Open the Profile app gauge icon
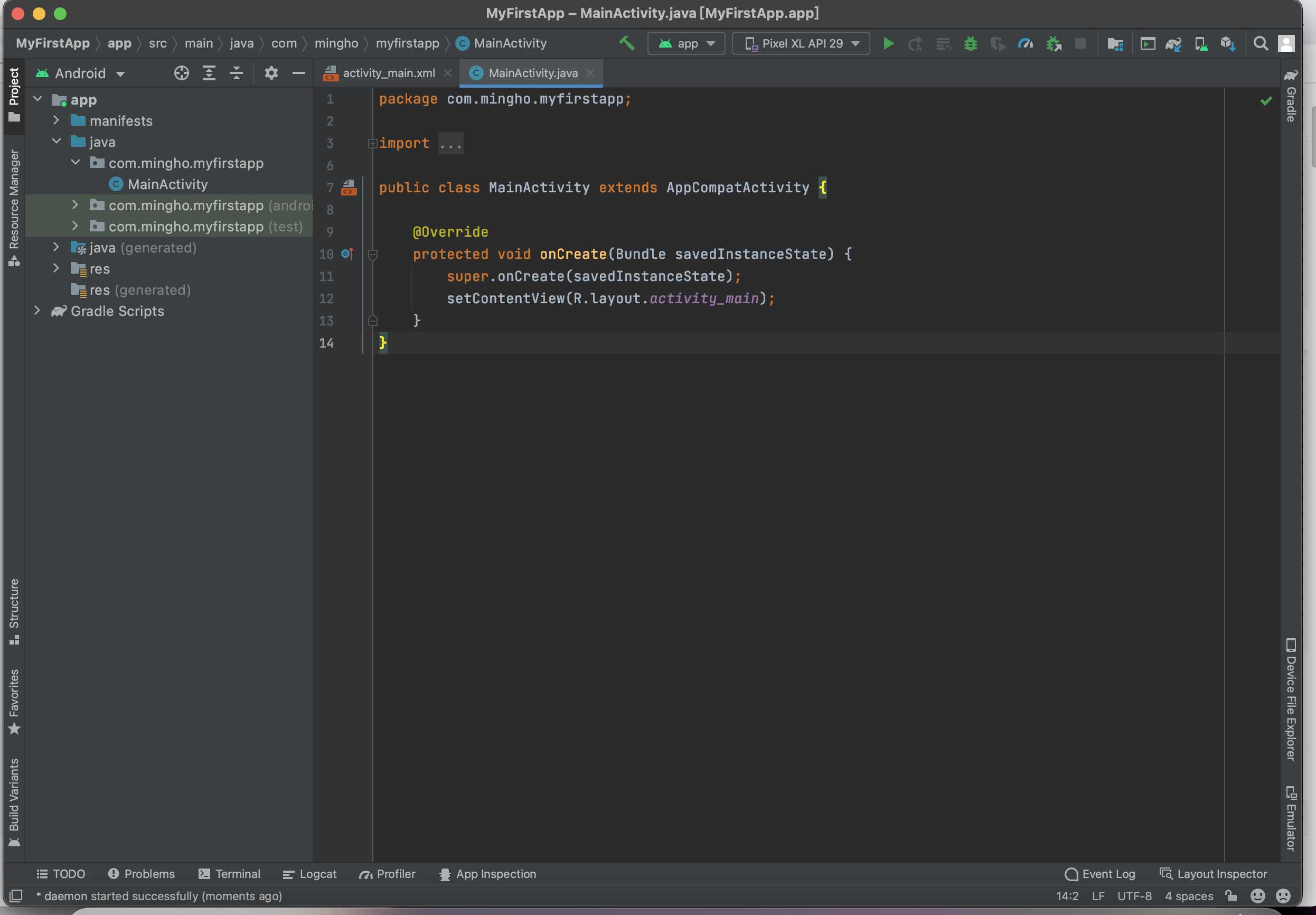Image resolution: width=1316 pixels, height=915 pixels. pos(1026,43)
